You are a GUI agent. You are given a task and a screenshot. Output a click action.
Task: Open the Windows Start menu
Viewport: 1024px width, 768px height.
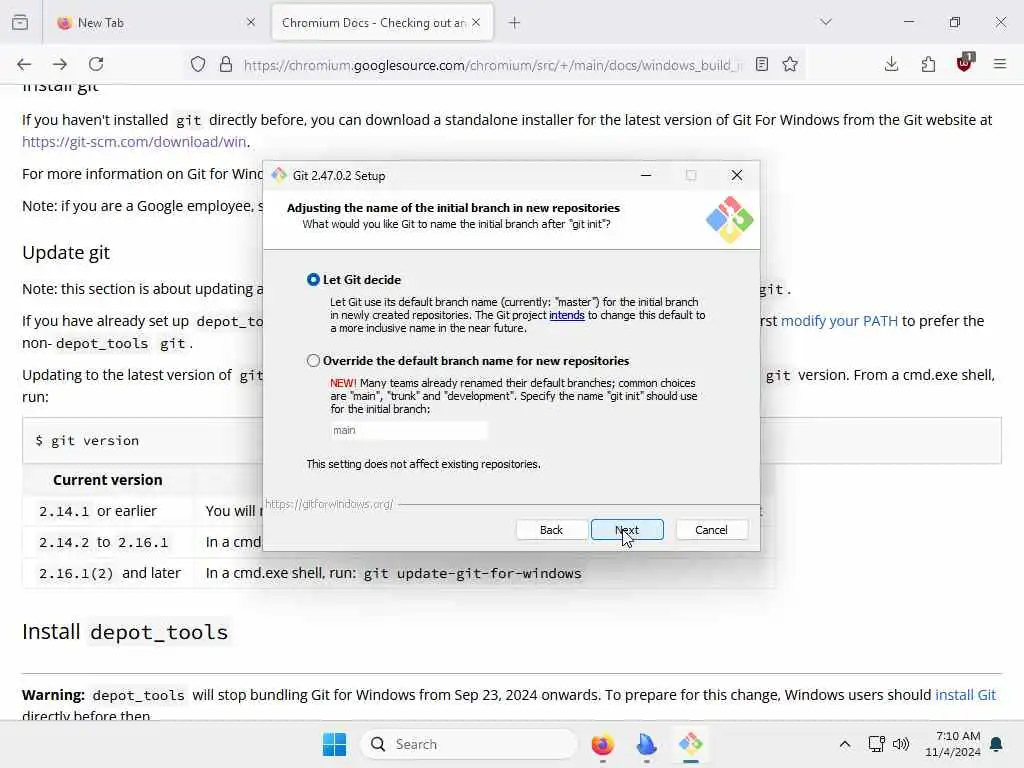(334, 744)
